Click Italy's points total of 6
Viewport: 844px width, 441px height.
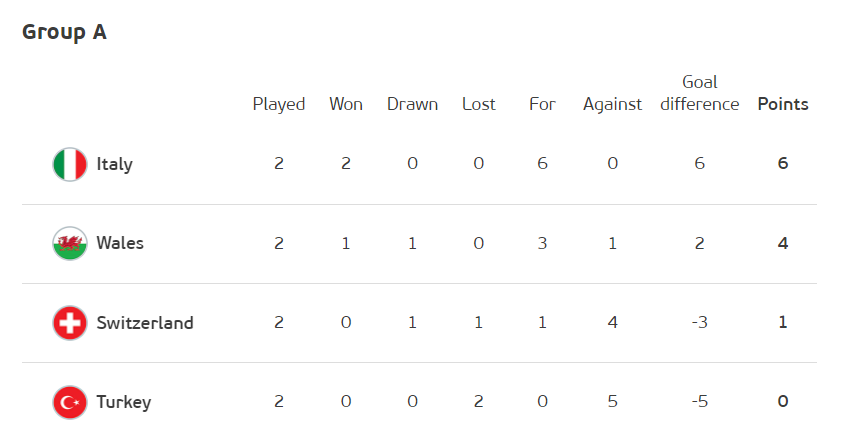point(783,164)
